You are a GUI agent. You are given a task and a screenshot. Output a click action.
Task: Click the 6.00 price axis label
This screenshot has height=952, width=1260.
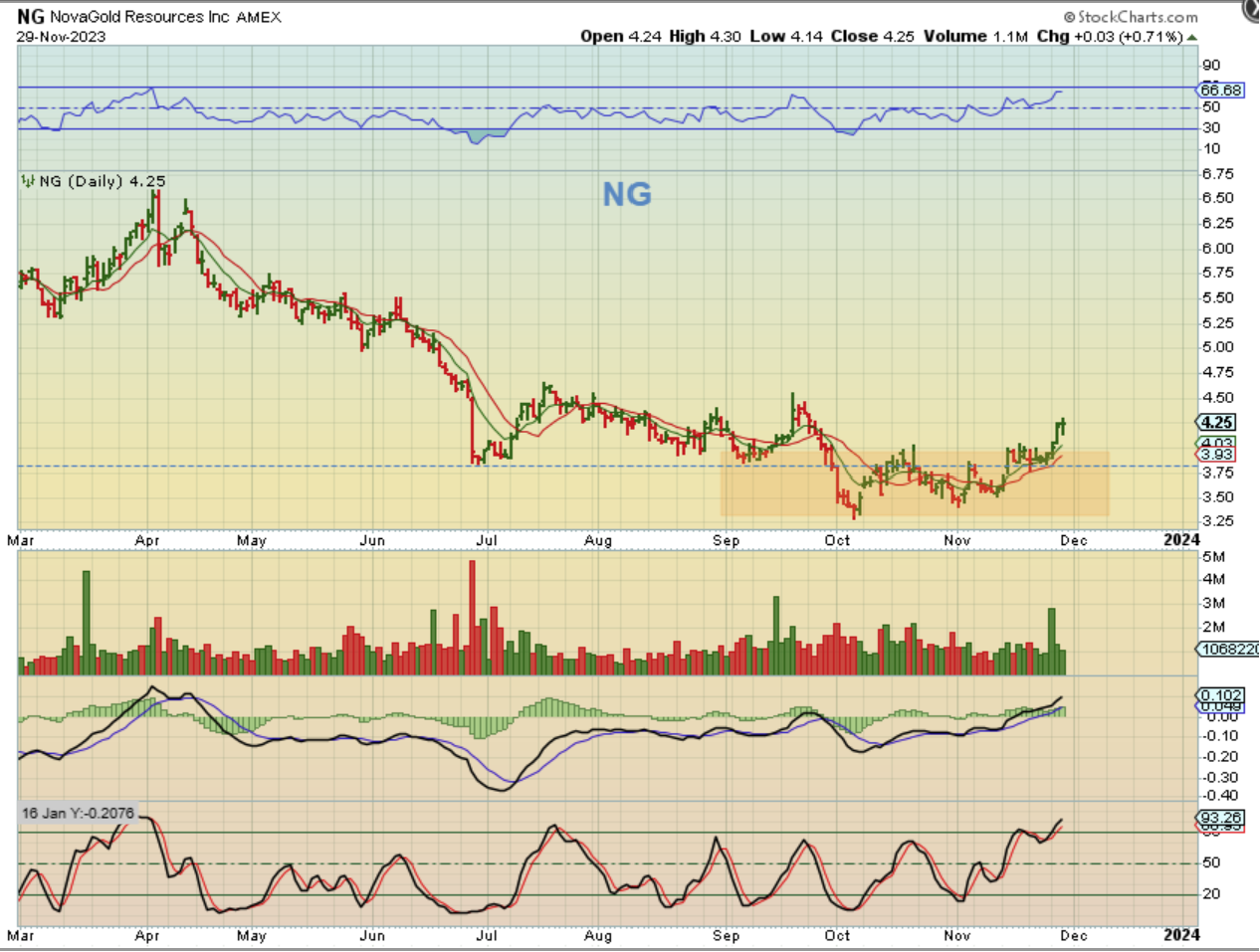[x=1218, y=249]
